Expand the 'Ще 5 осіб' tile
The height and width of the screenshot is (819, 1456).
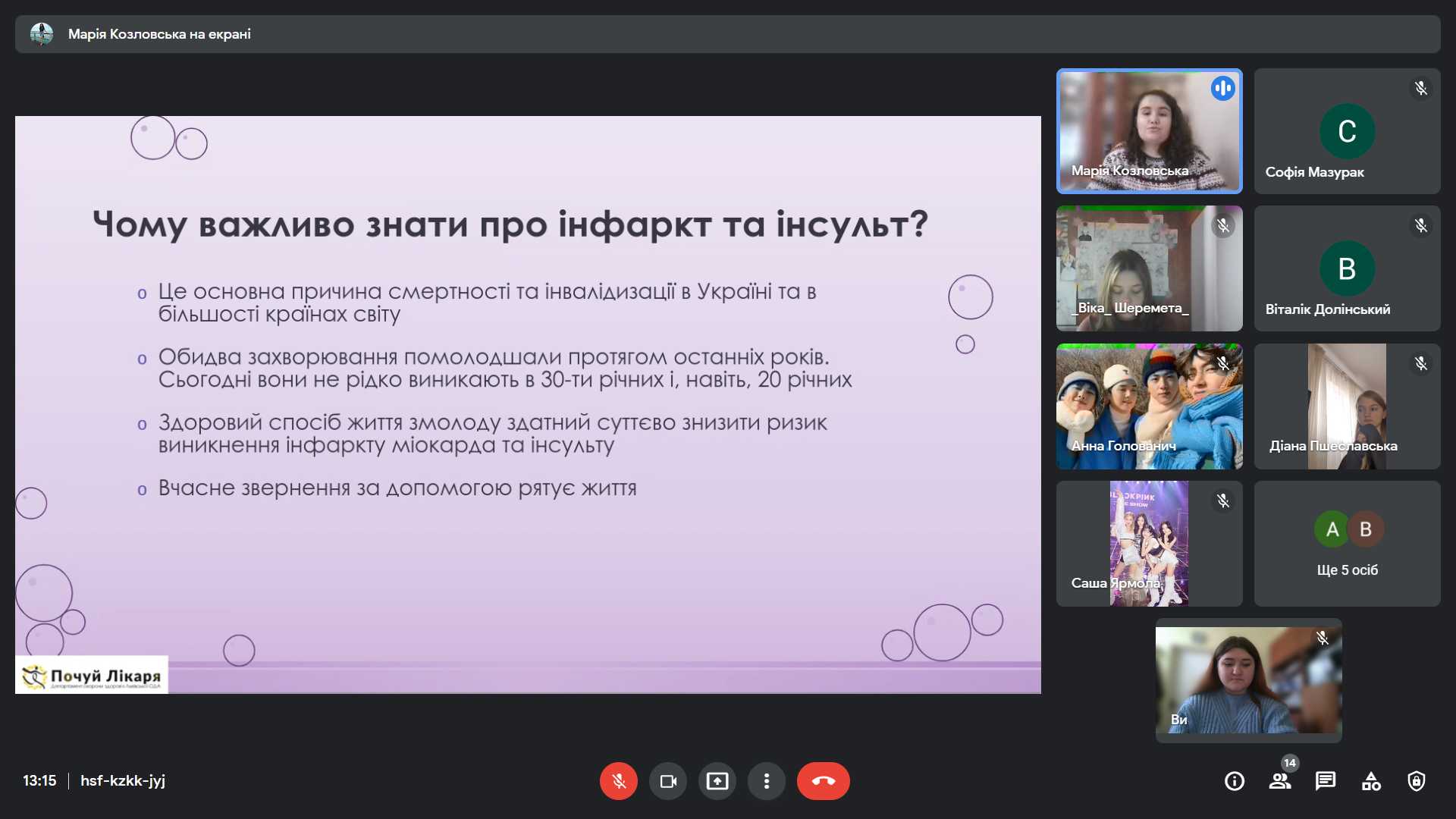[x=1347, y=543]
